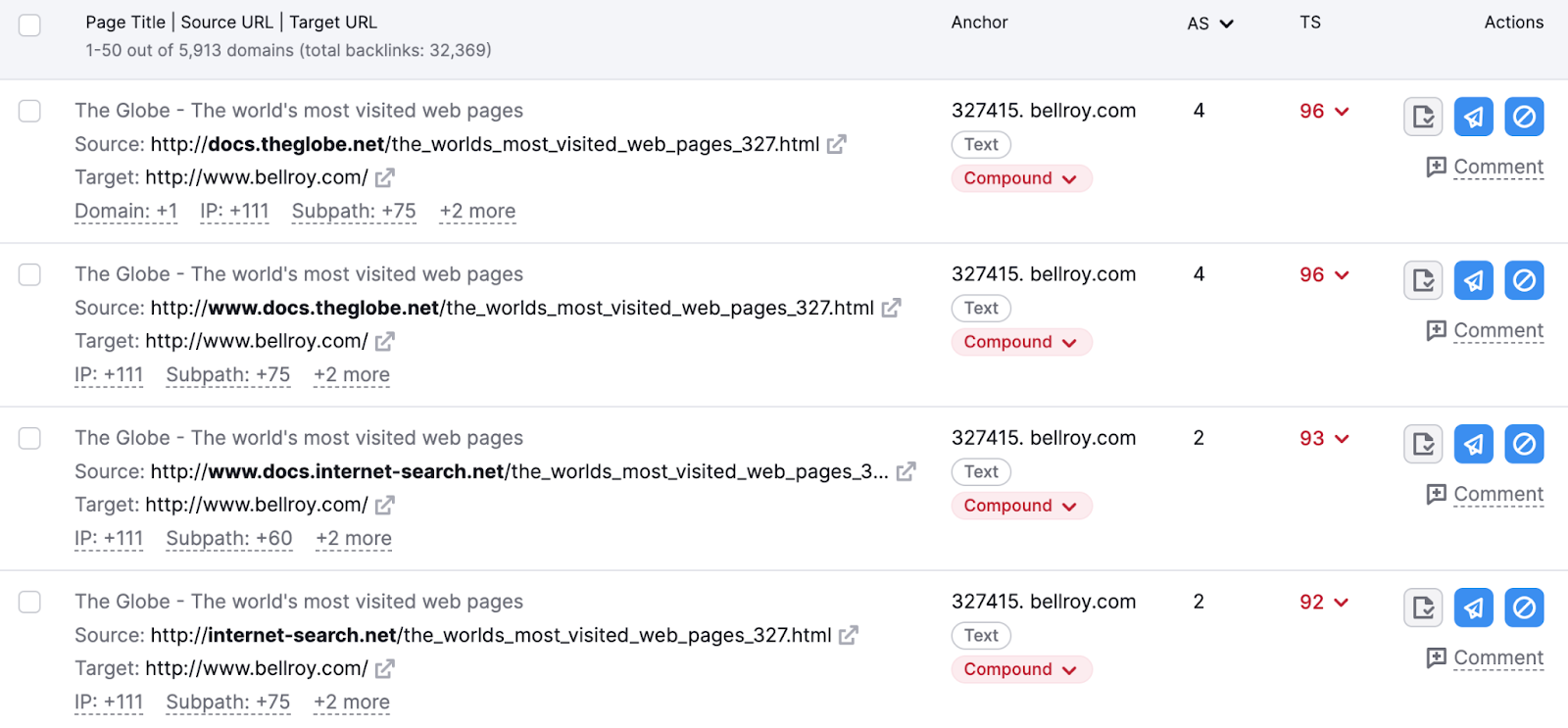Select the checkbox for the docs.theglobe.net row

[x=30, y=111]
